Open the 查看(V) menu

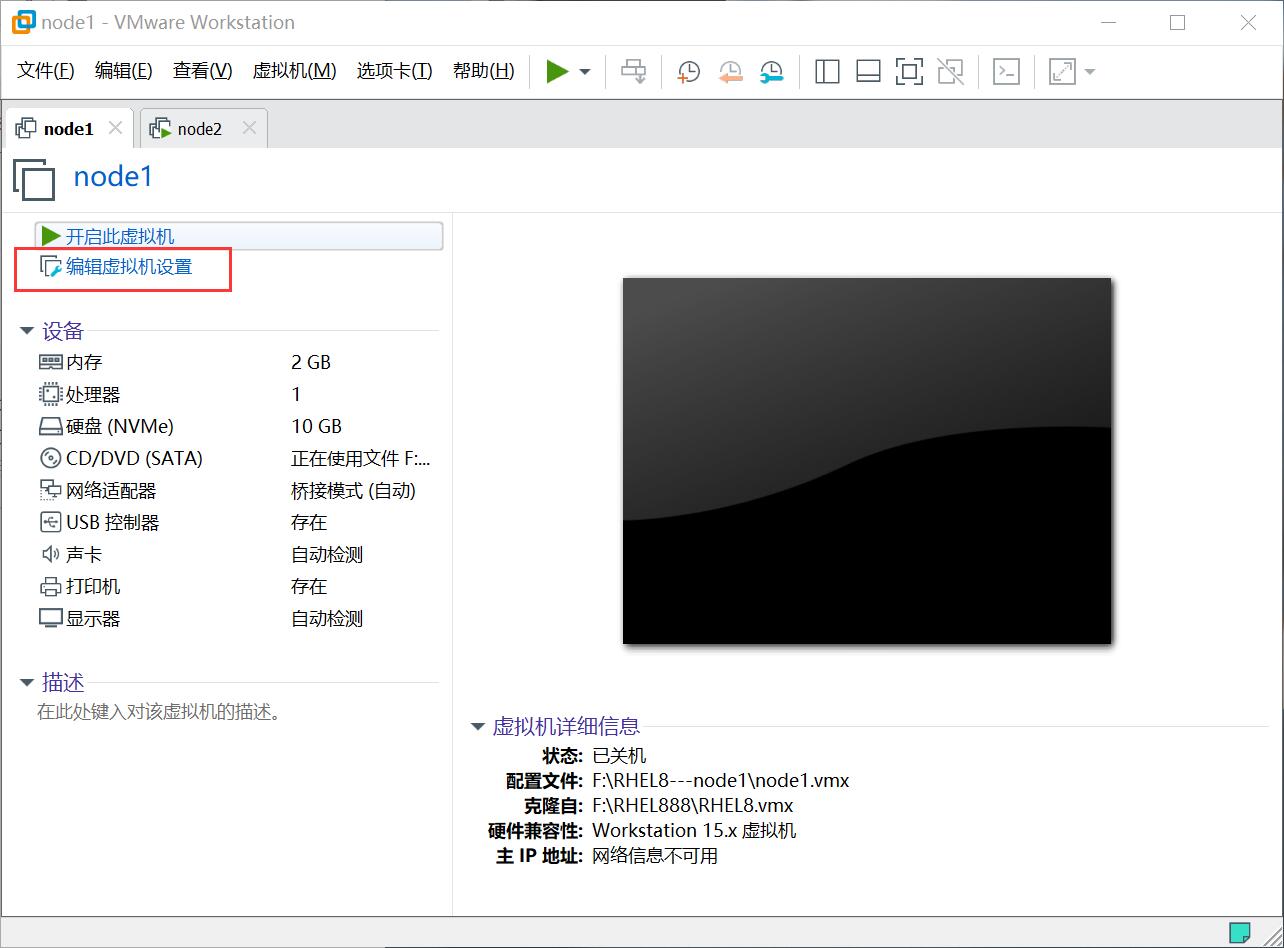pyautogui.click(x=203, y=71)
